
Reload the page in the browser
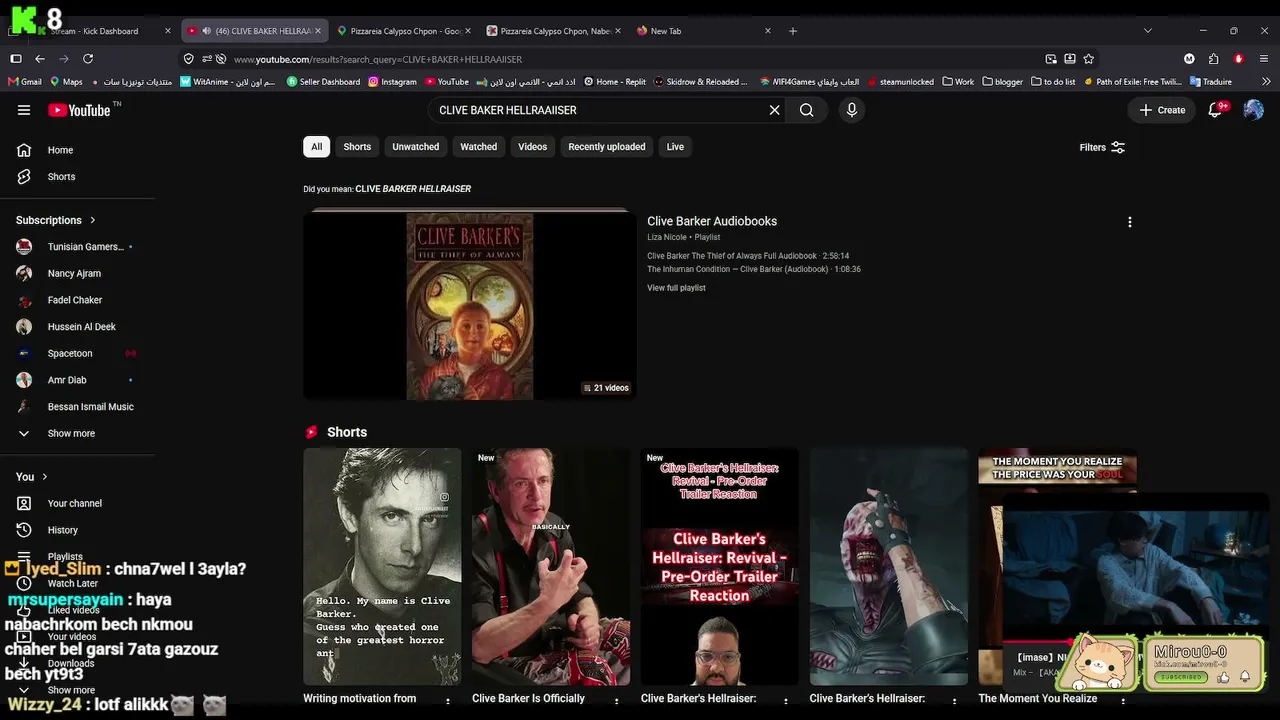pos(88,59)
